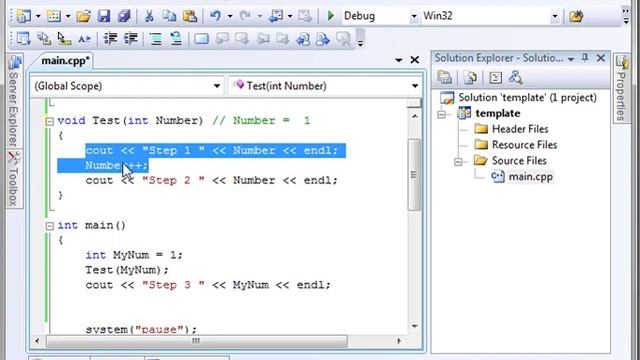The height and width of the screenshot is (360, 640).
Task: Collapse the template project node
Action: [x=441, y=114]
